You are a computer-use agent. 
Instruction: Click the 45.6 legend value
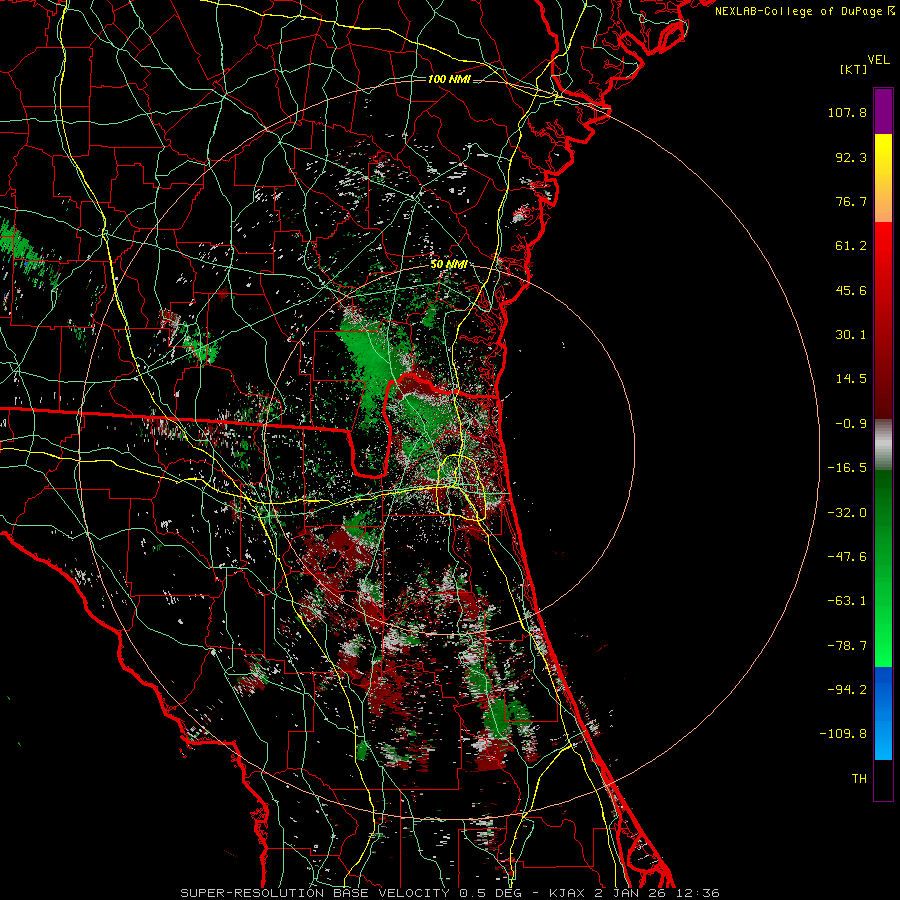pos(851,290)
